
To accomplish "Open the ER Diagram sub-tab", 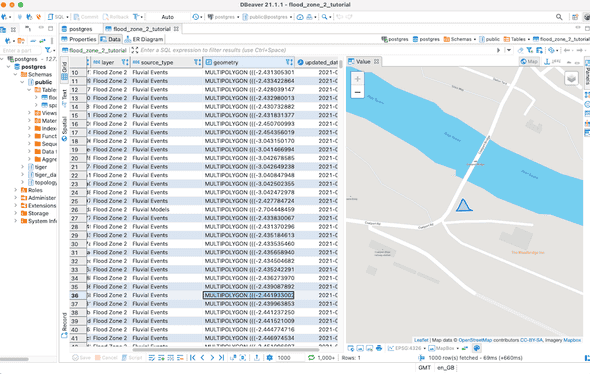I will [144, 39].
